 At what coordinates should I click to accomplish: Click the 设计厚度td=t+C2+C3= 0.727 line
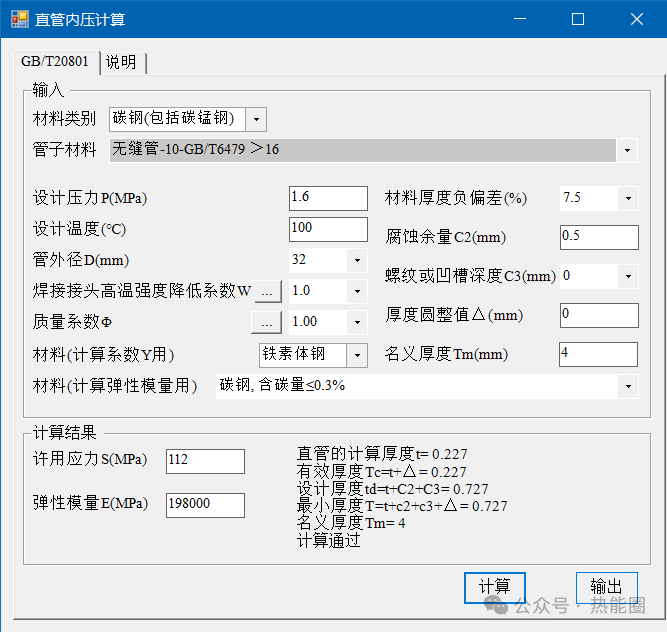point(392,489)
